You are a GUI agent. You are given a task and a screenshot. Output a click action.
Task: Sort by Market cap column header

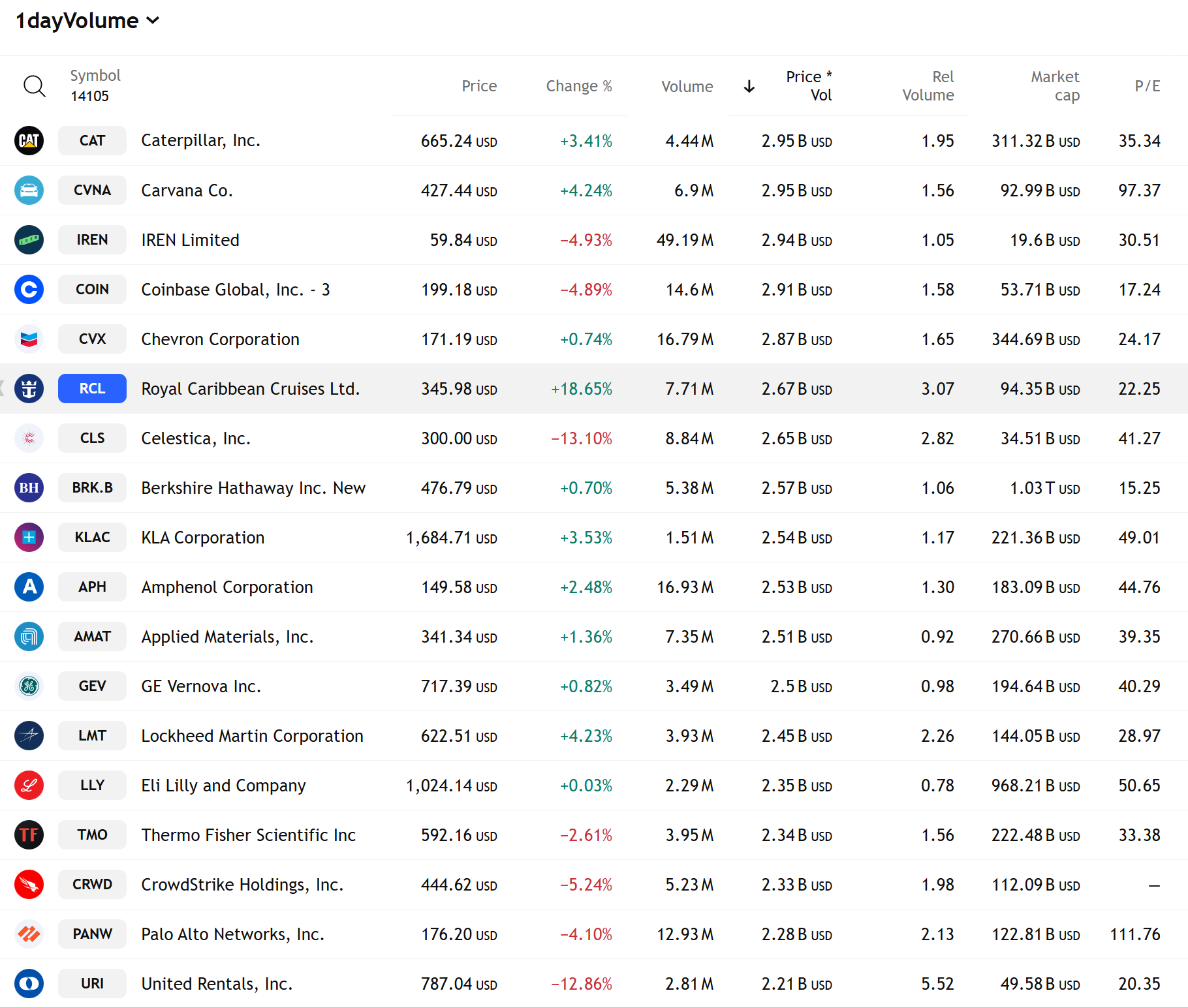point(1055,85)
